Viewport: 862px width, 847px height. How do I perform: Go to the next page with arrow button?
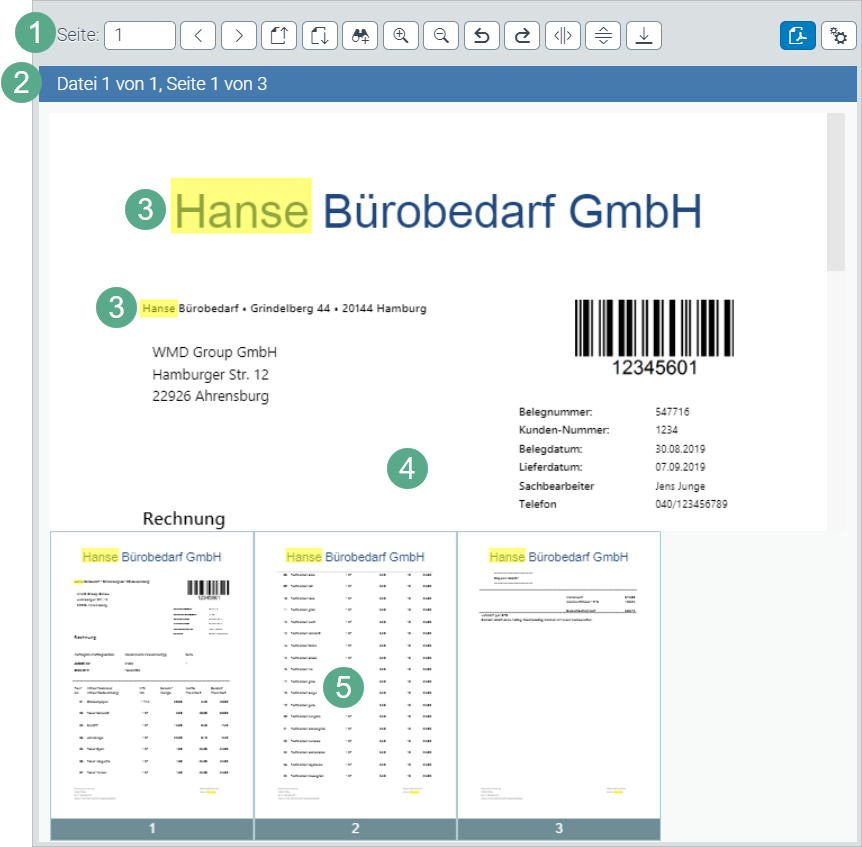coord(238,35)
